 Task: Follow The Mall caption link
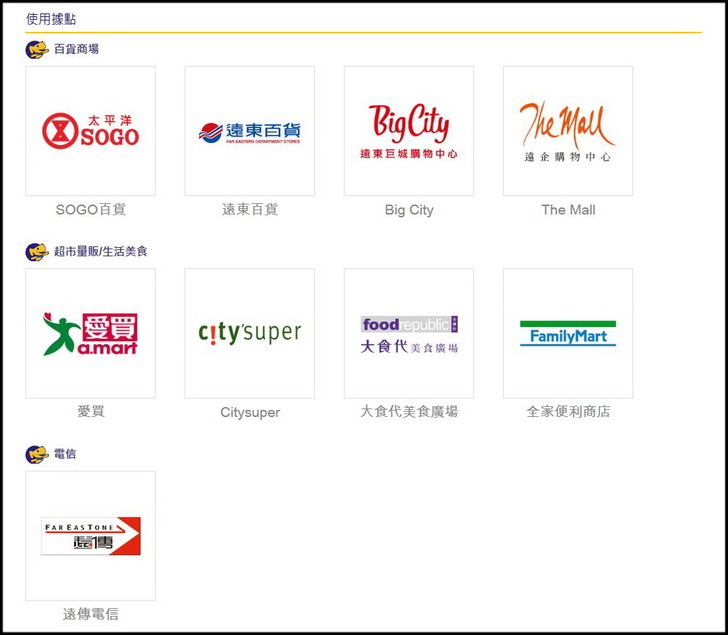568,210
